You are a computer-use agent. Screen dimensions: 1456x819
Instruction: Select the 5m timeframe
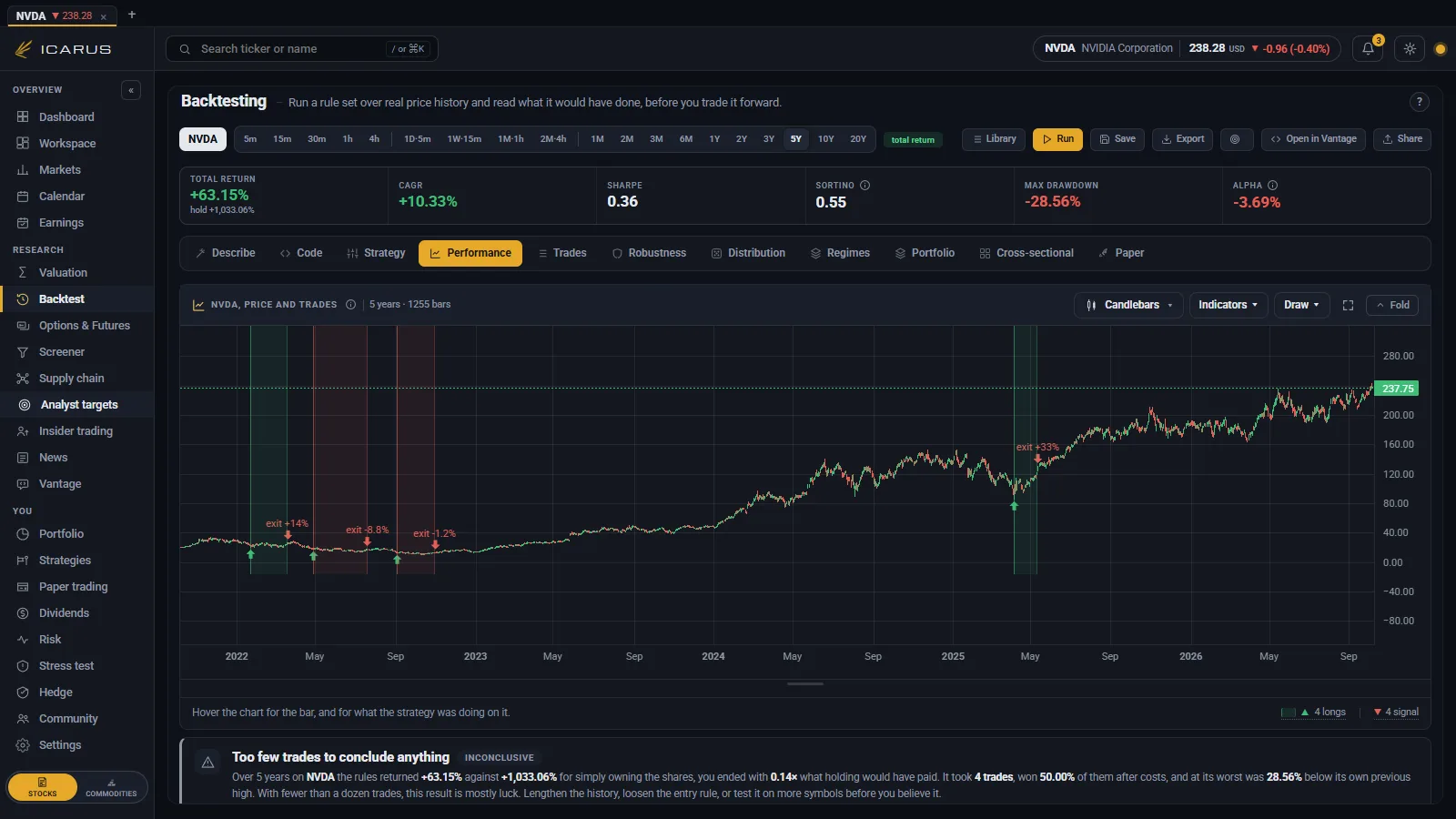pos(250,139)
